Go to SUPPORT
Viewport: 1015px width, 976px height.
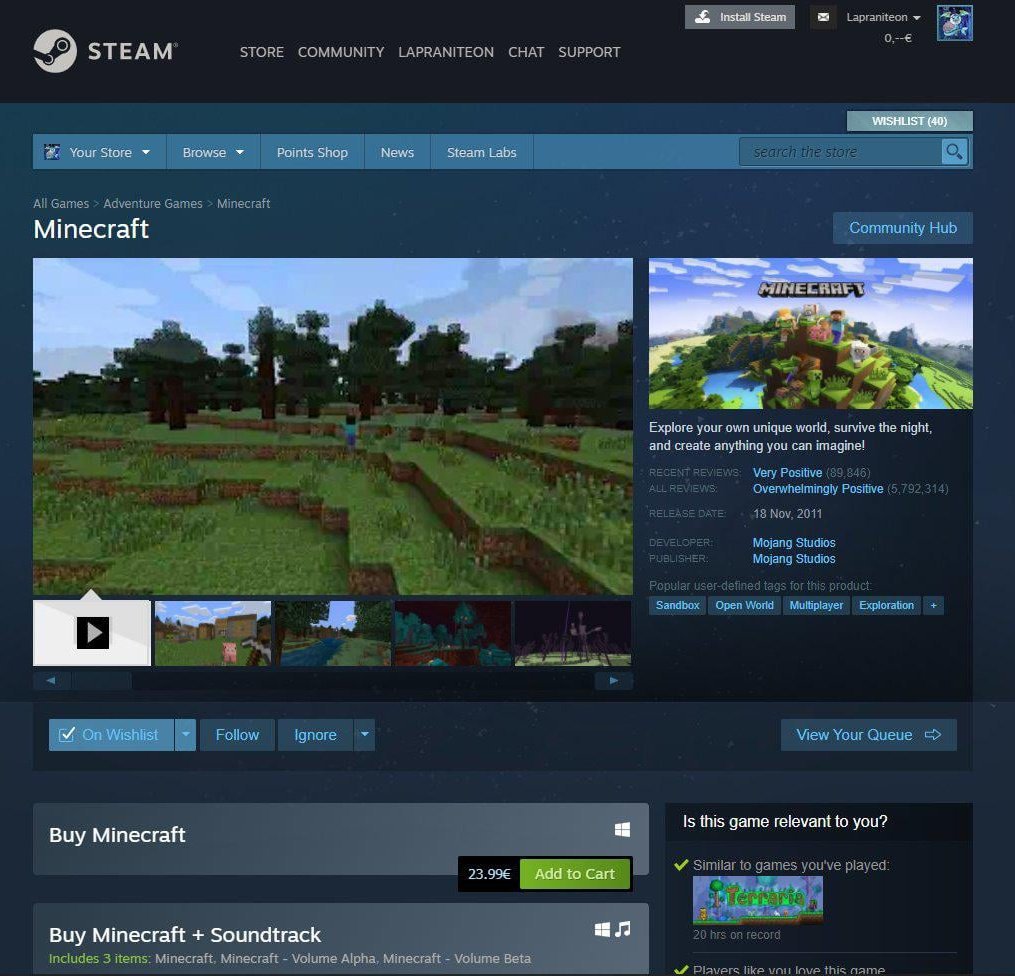589,52
